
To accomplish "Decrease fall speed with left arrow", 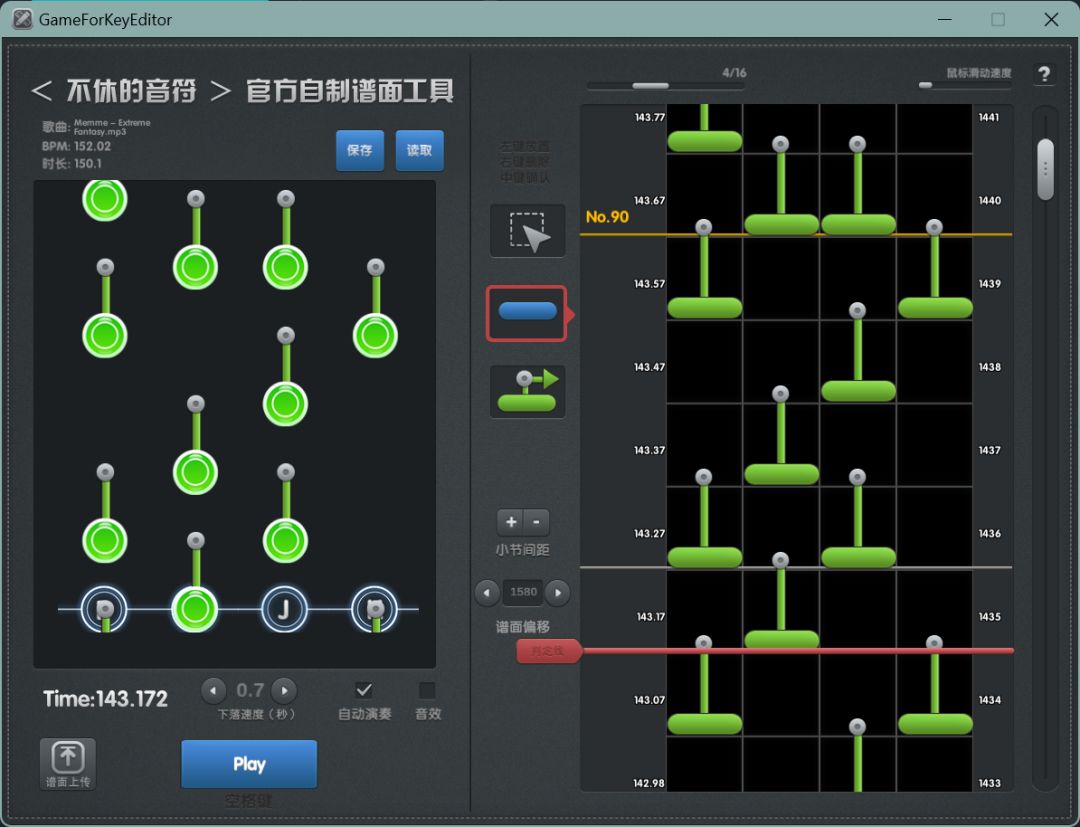I will click(x=214, y=690).
